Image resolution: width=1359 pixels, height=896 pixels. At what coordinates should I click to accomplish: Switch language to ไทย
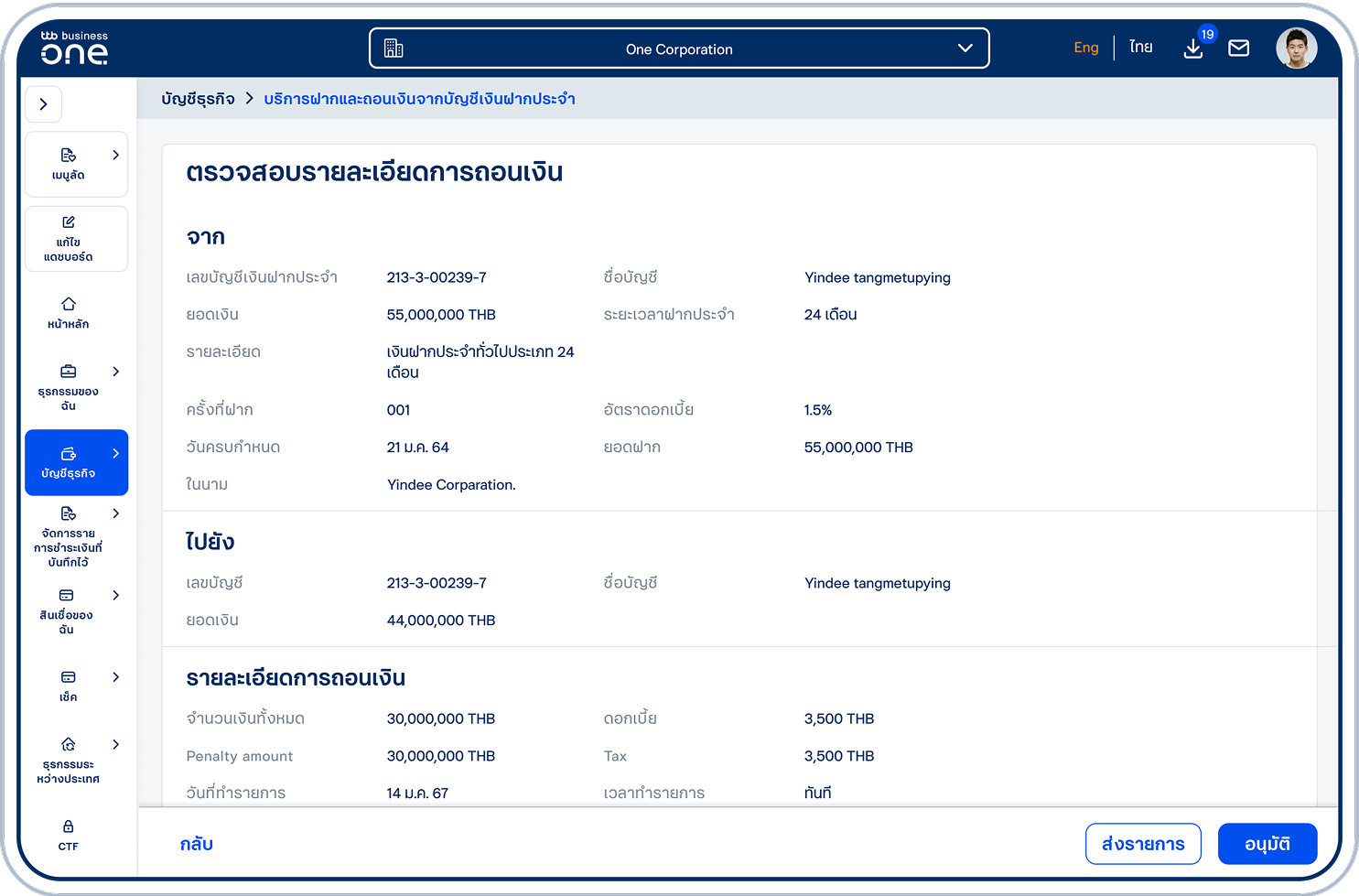point(1140,48)
